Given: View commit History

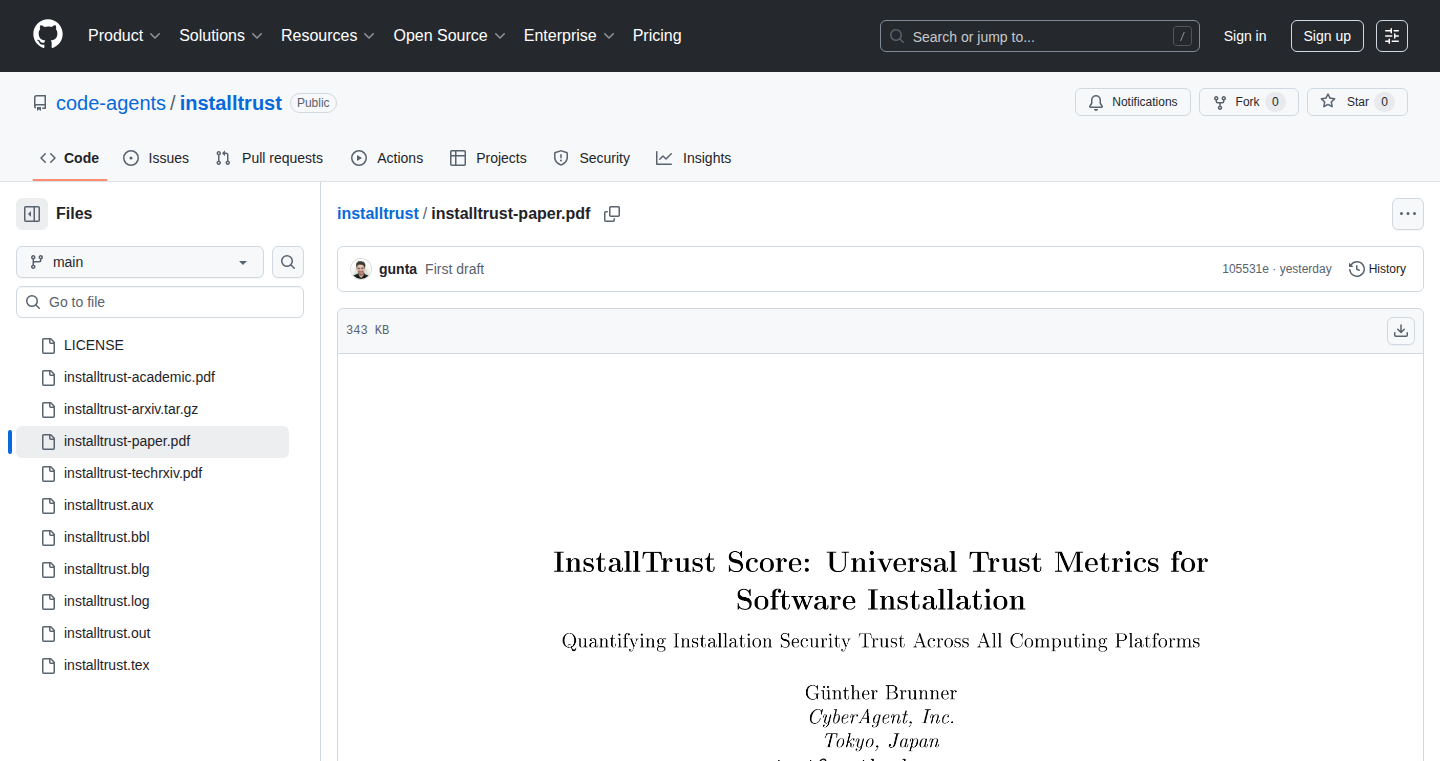Looking at the screenshot, I should point(1377,269).
